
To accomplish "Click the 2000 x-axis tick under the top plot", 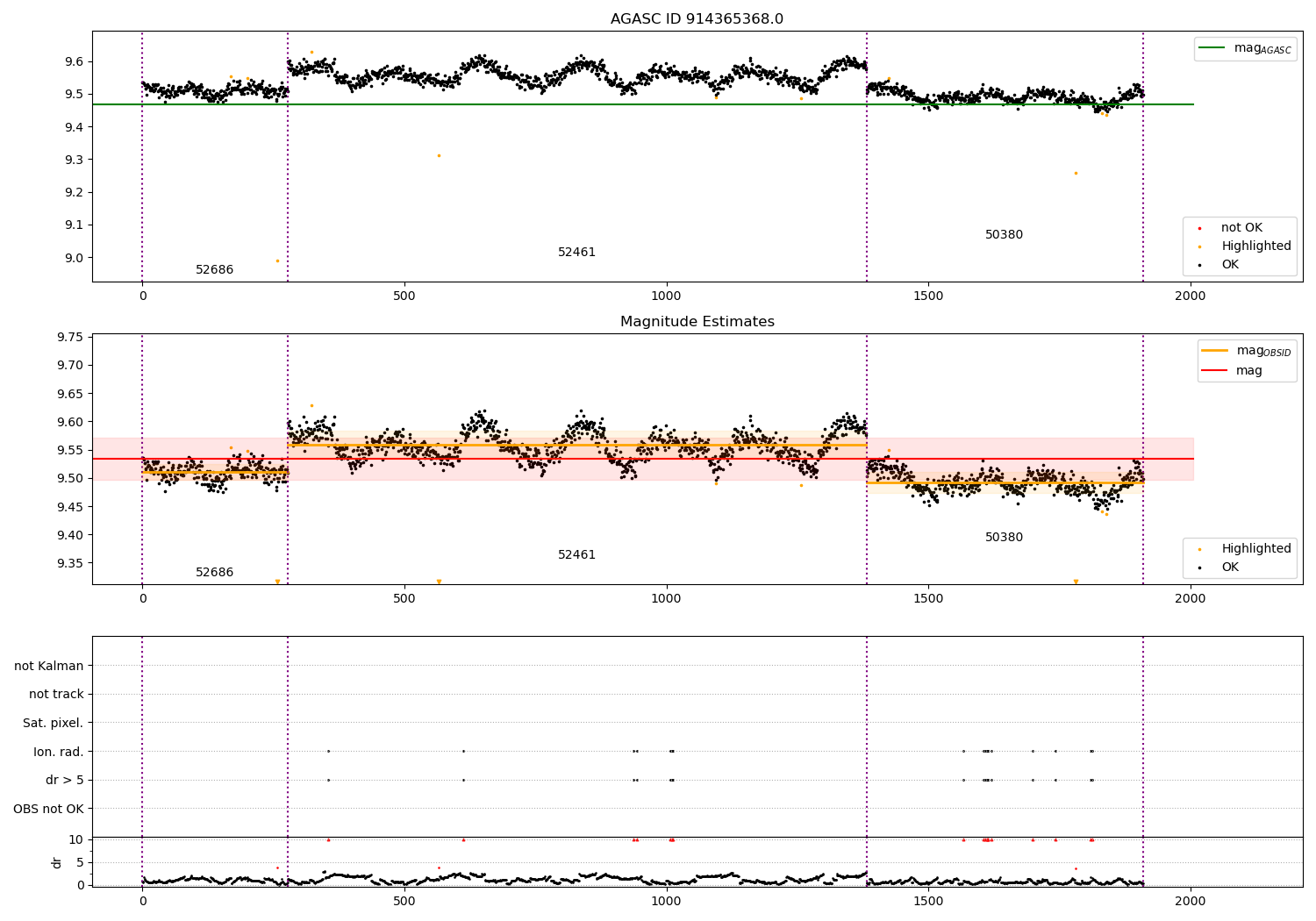I will (x=1190, y=296).
